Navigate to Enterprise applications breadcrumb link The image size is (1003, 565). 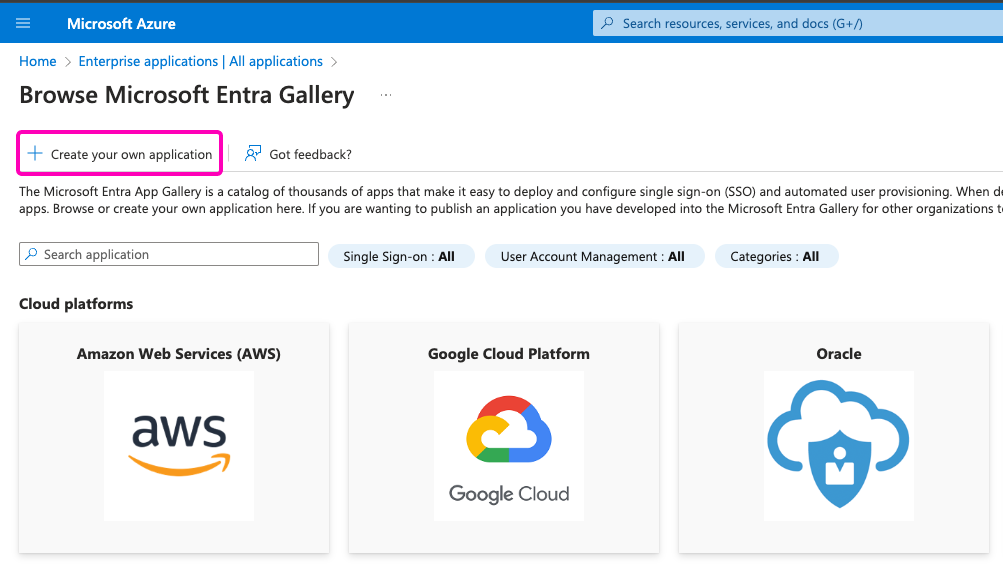[200, 62]
